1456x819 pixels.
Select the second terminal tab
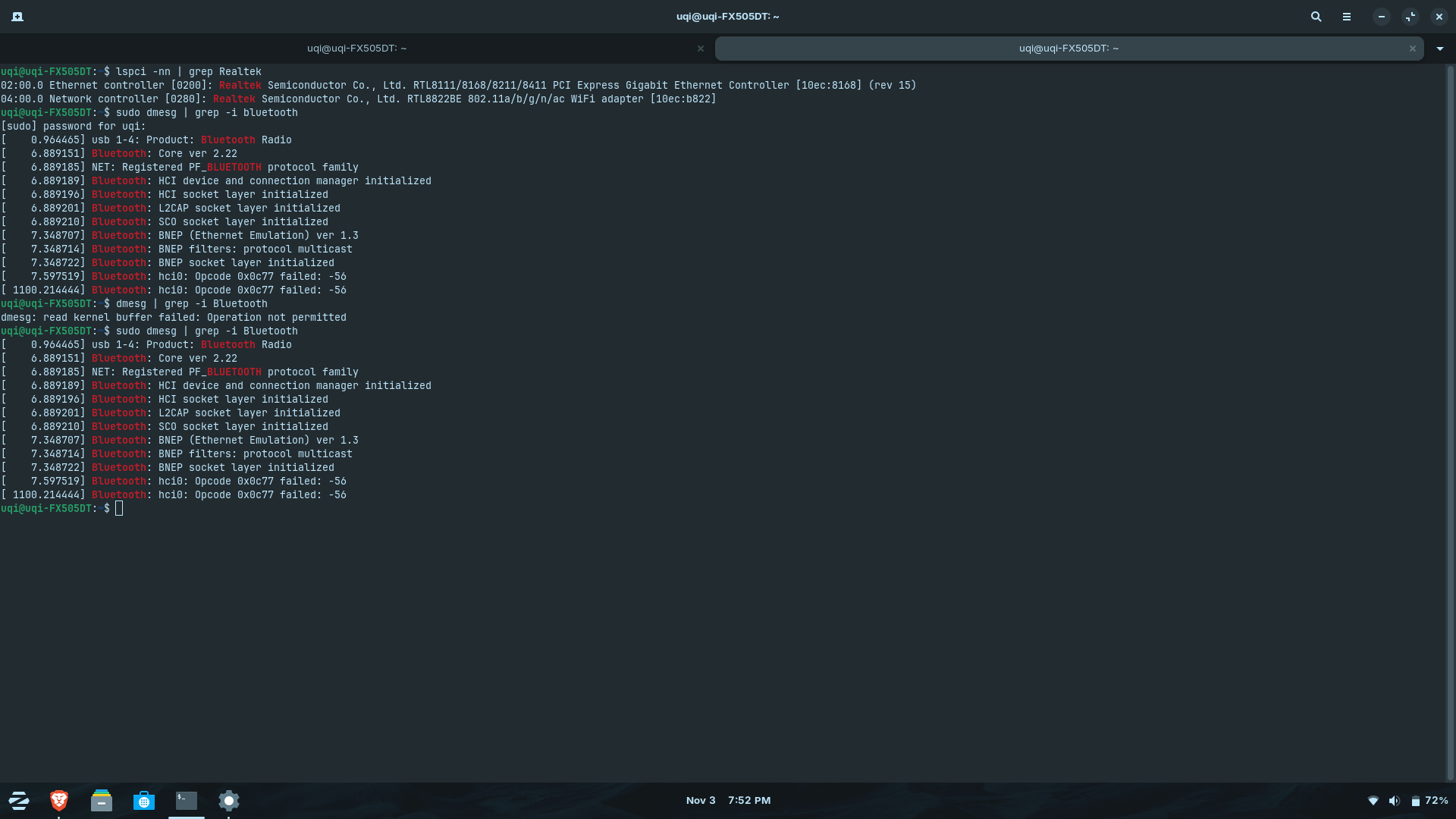(x=1068, y=49)
